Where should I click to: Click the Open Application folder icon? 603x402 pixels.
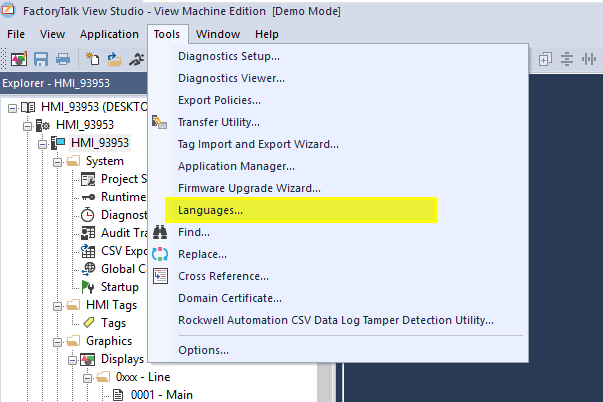[x=114, y=59]
